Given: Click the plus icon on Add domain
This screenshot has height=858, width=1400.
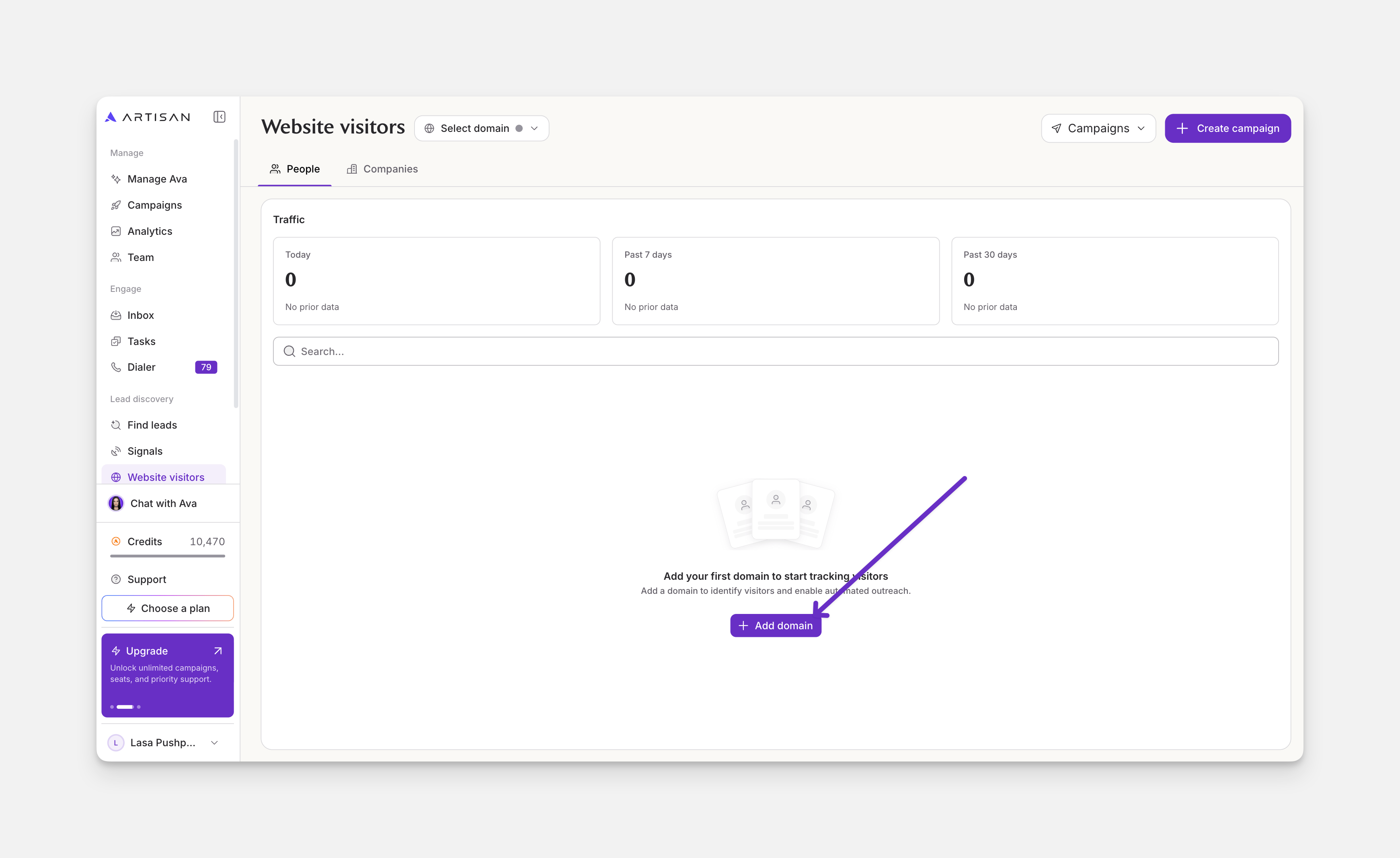Looking at the screenshot, I should [x=743, y=626].
